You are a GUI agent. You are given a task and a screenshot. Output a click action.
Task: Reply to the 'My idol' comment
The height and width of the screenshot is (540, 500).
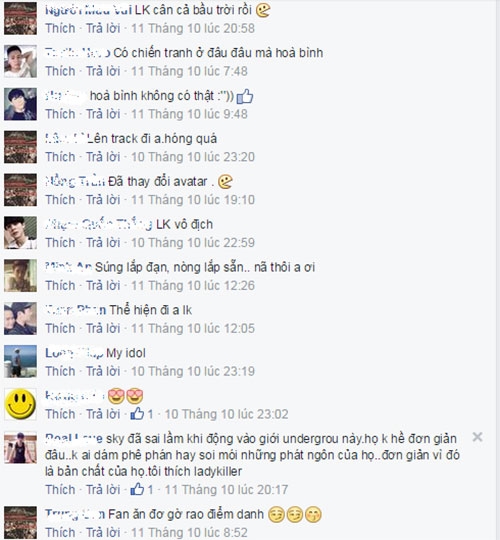click(x=103, y=371)
